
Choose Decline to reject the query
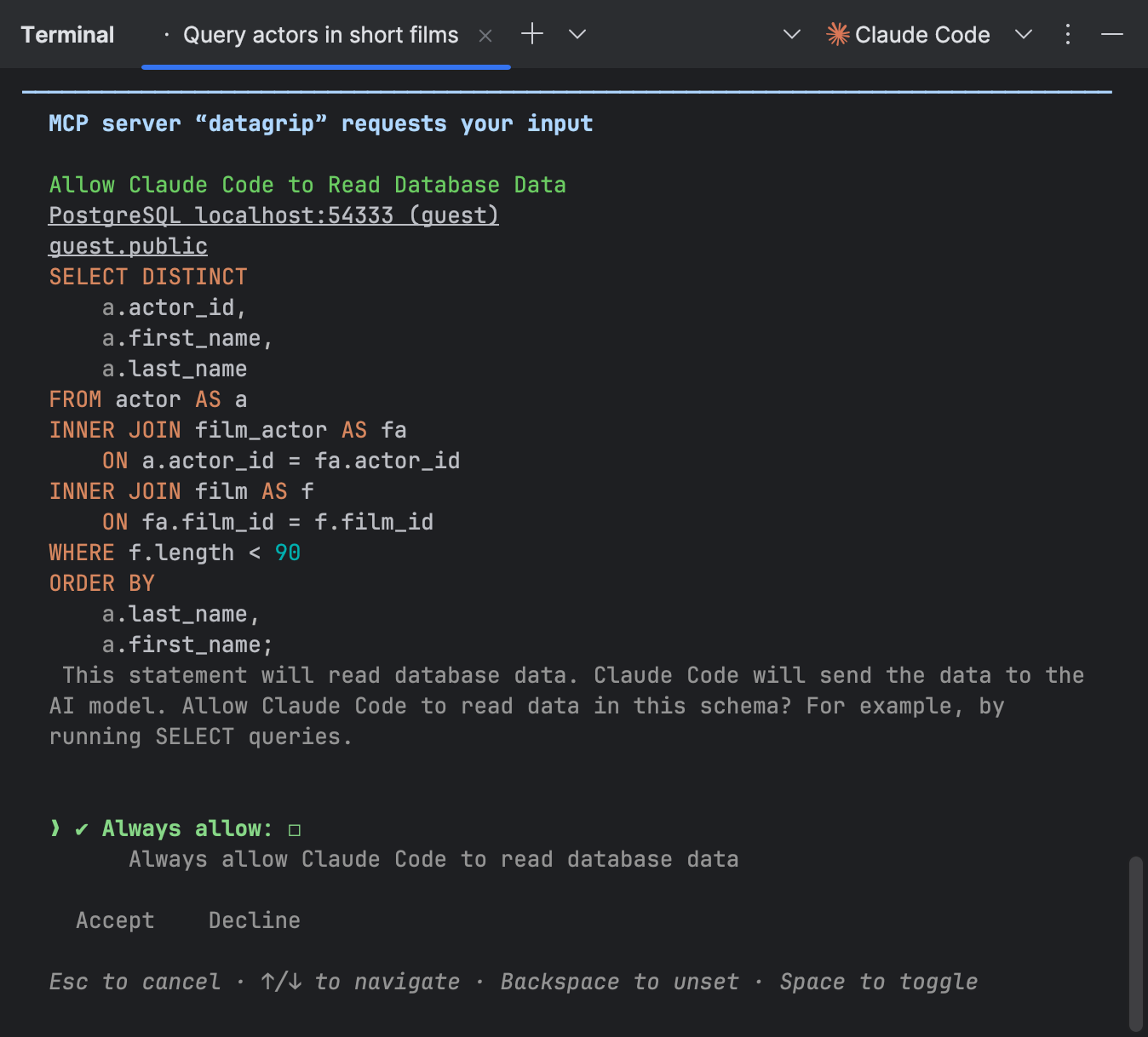255,920
